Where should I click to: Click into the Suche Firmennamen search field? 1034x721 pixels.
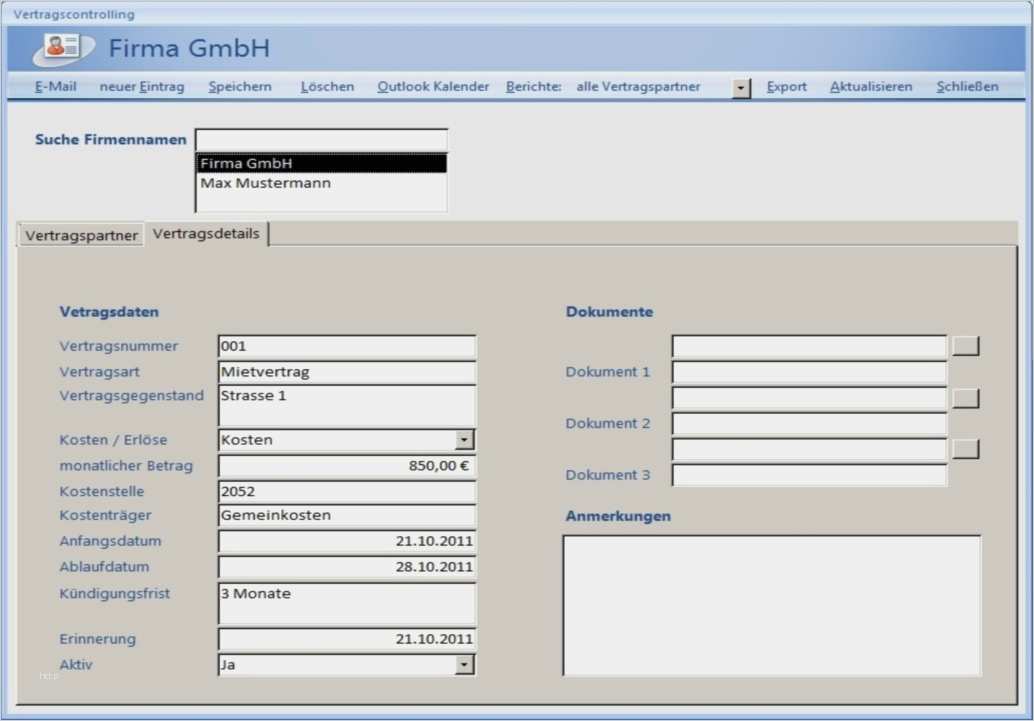click(x=321, y=140)
